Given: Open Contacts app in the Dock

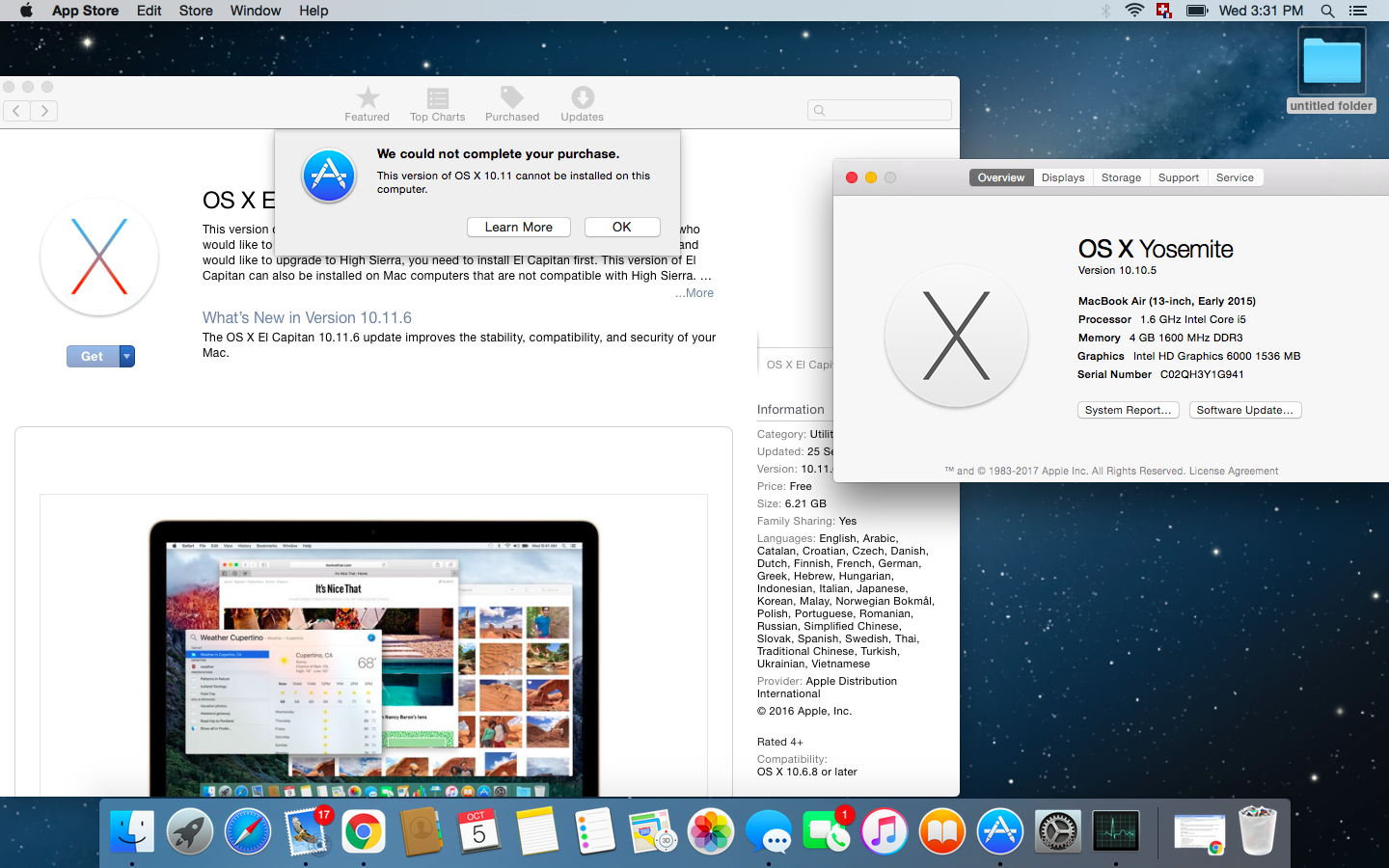Looking at the screenshot, I should pos(422,831).
